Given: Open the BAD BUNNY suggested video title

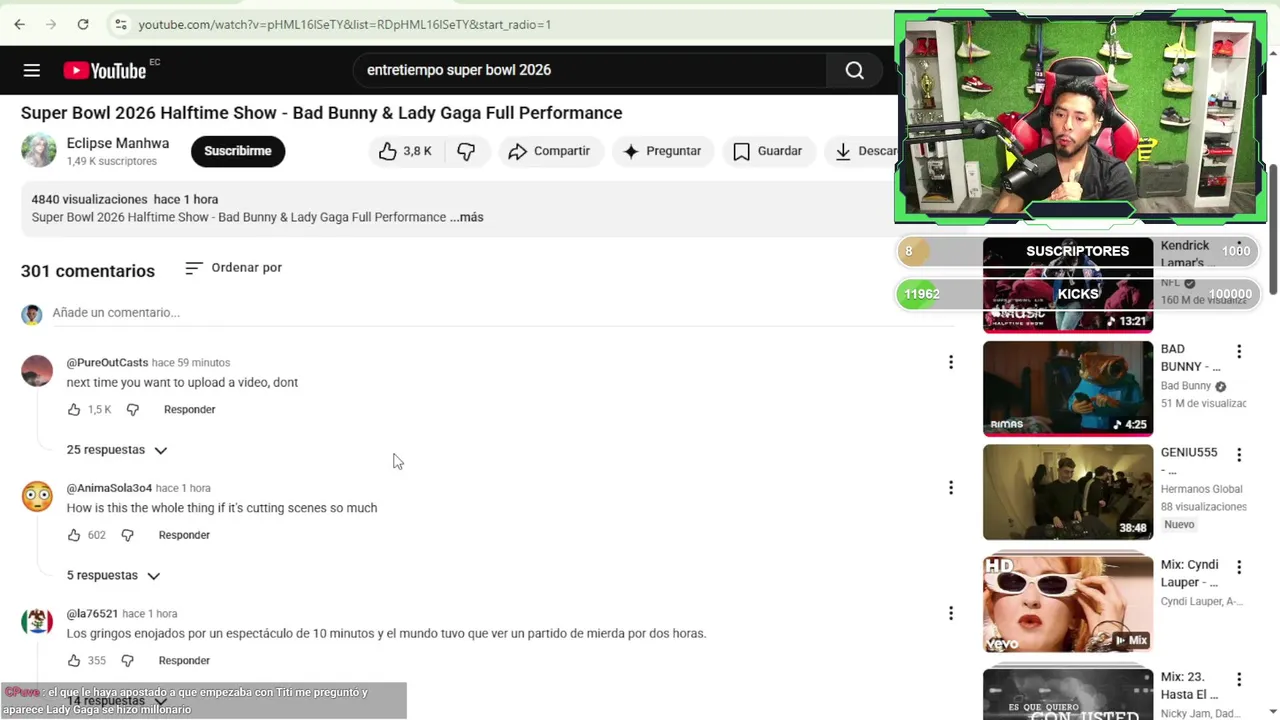Looking at the screenshot, I should click(x=1190, y=358).
